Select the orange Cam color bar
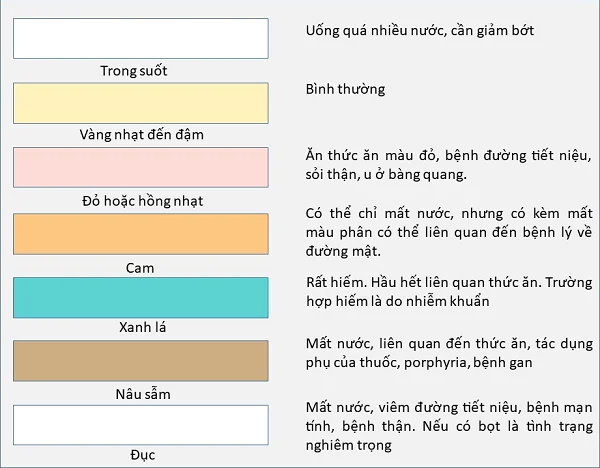600x468 pixels. 141,234
